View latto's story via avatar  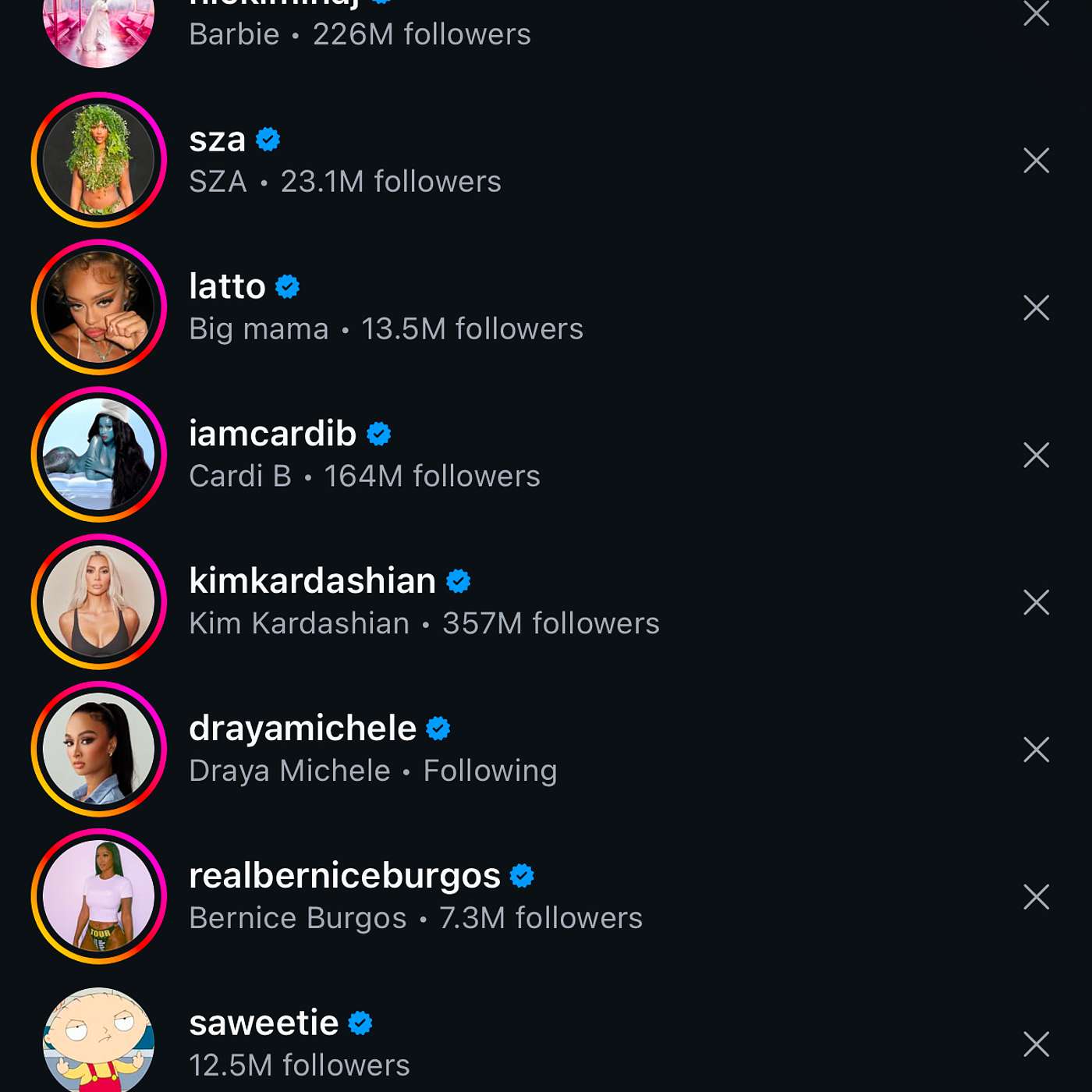coord(99,307)
